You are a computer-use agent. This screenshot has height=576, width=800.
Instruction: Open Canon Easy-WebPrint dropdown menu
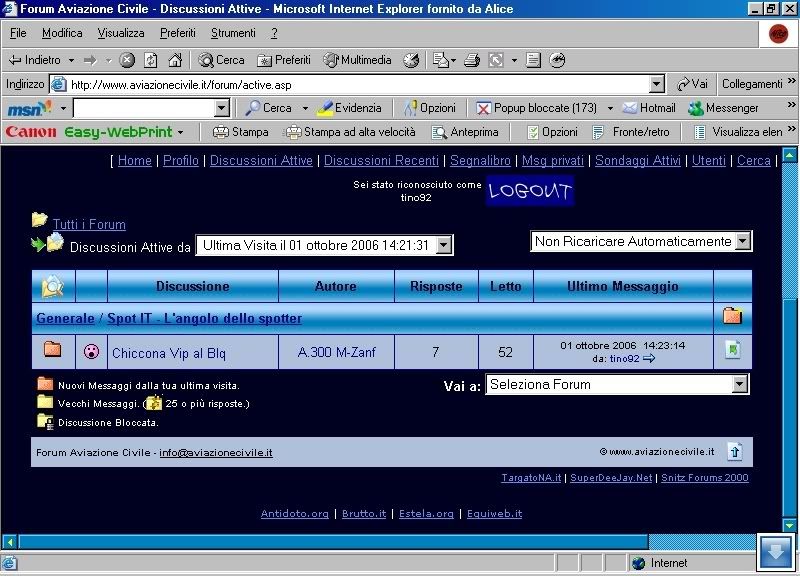[180, 132]
